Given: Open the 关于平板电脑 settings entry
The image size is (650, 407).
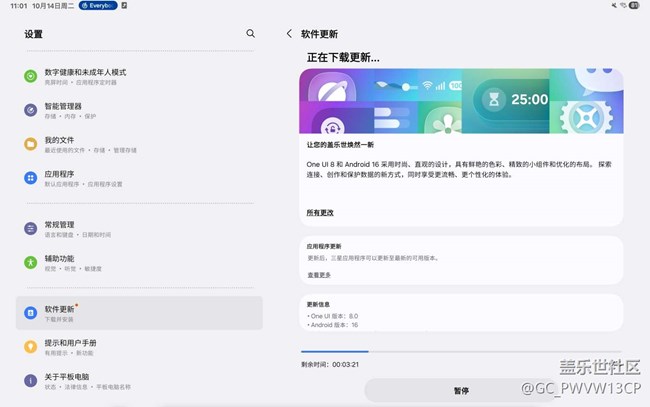Looking at the screenshot, I should pyautogui.click(x=139, y=380).
